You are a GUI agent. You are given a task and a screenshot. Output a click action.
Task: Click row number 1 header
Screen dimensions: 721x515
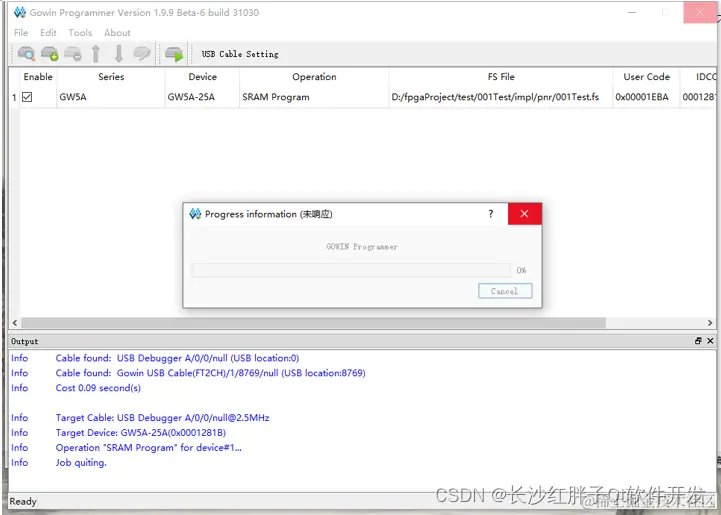coord(14,97)
